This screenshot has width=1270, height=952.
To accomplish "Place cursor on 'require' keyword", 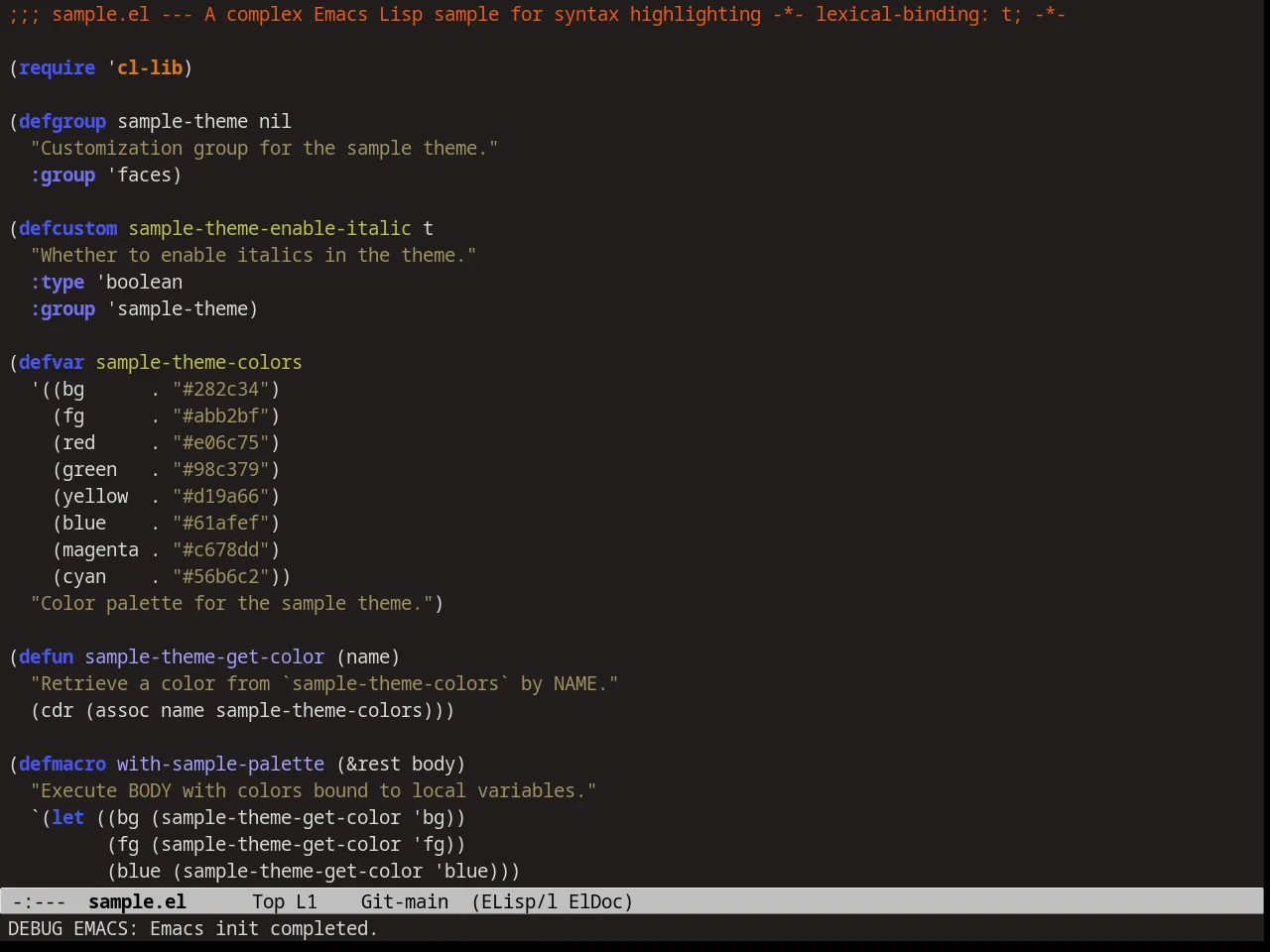I will [58, 67].
